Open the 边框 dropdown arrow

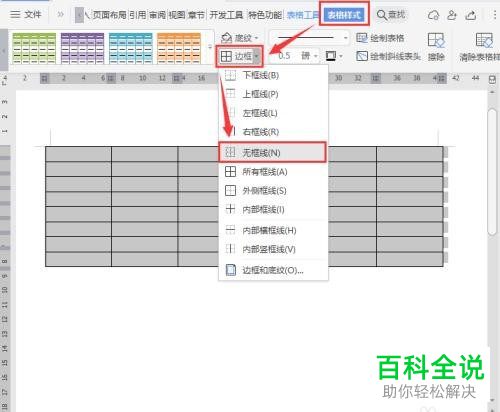pos(256,56)
